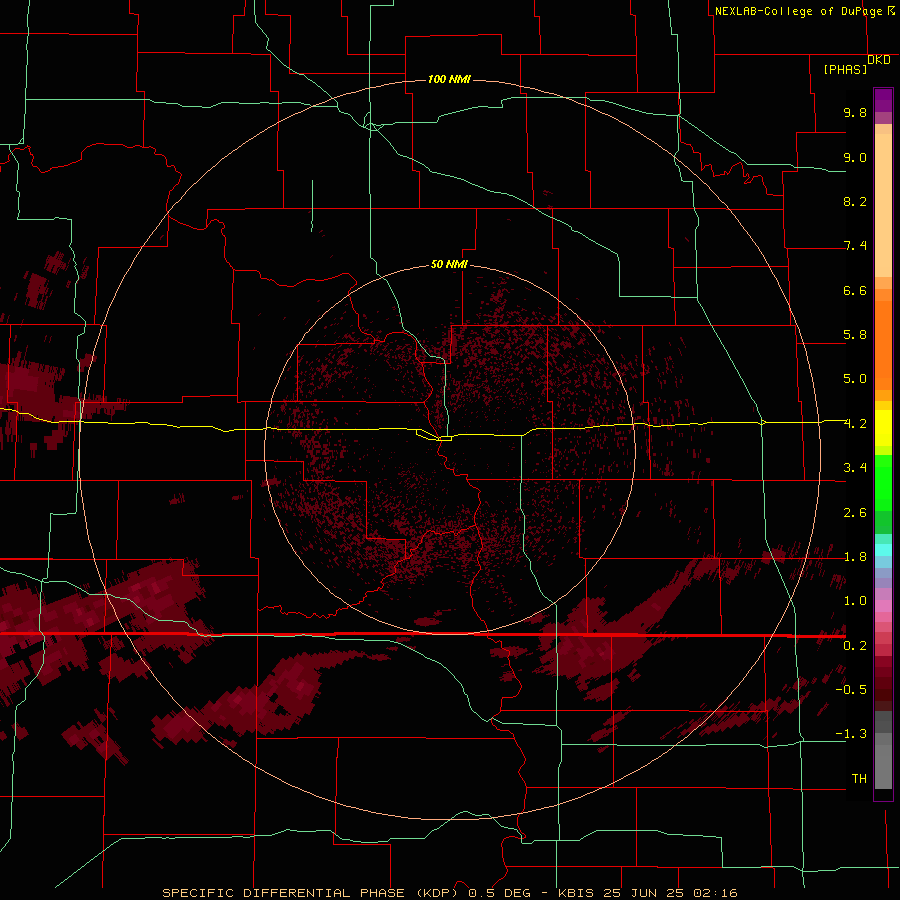Screen dimensions: 900x900
Task: Pick the purple segment atop the color bar
Action: click(x=883, y=100)
